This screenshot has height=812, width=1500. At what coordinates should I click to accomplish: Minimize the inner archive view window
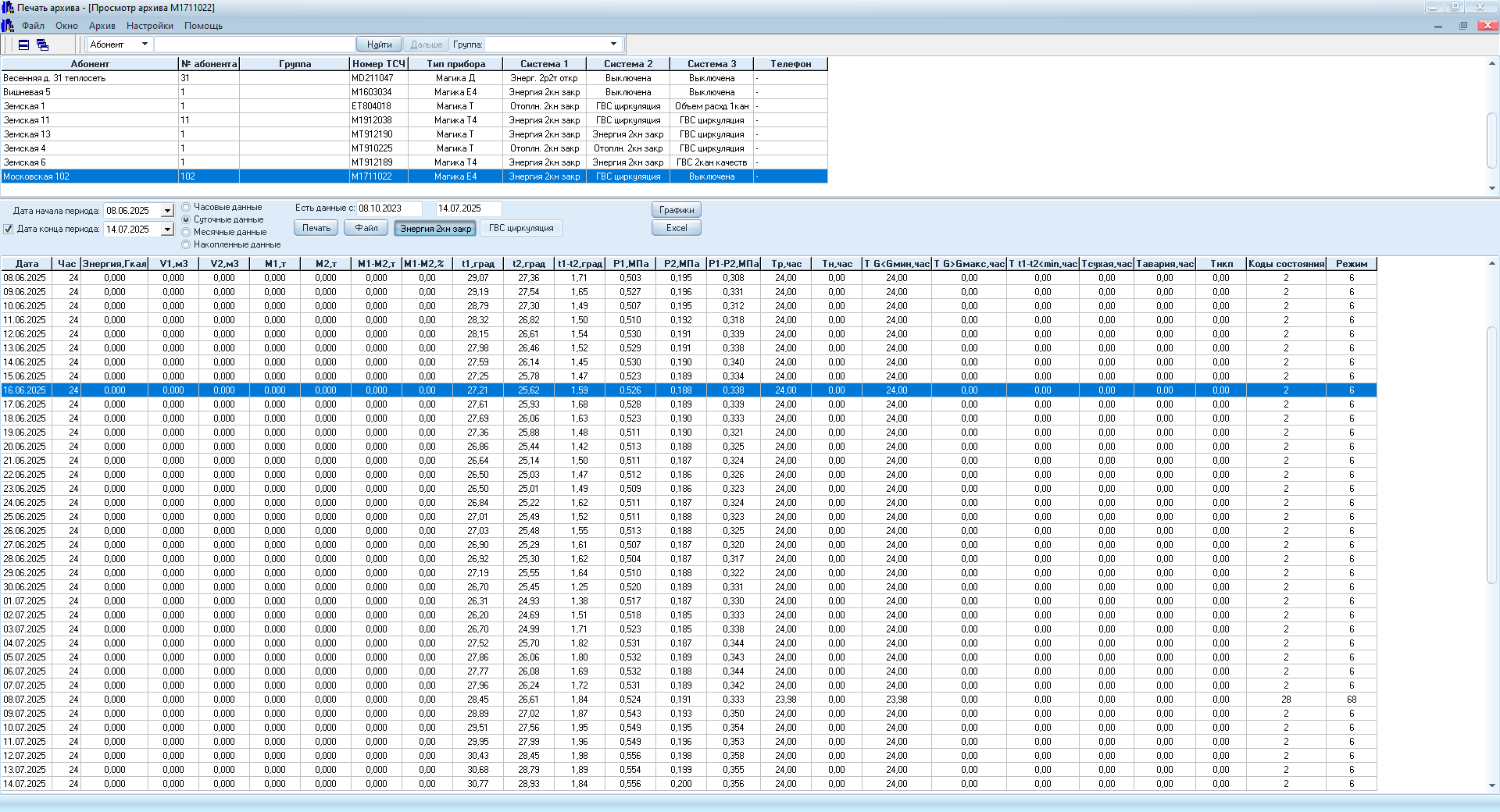point(1437,26)
